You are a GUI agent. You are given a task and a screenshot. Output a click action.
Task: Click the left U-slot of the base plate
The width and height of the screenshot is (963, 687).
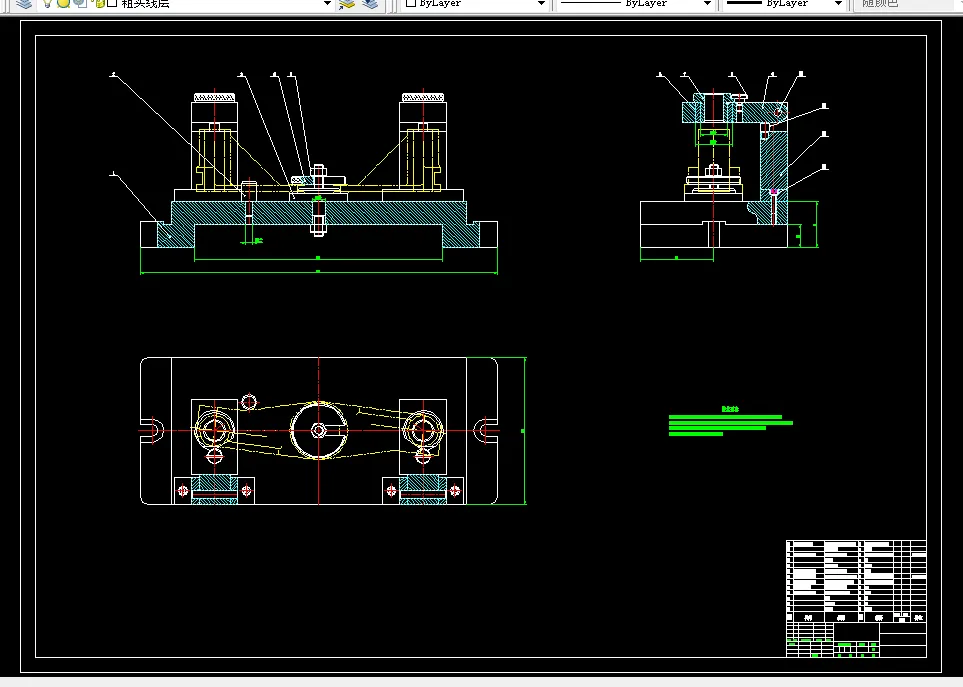pos(152,430)
